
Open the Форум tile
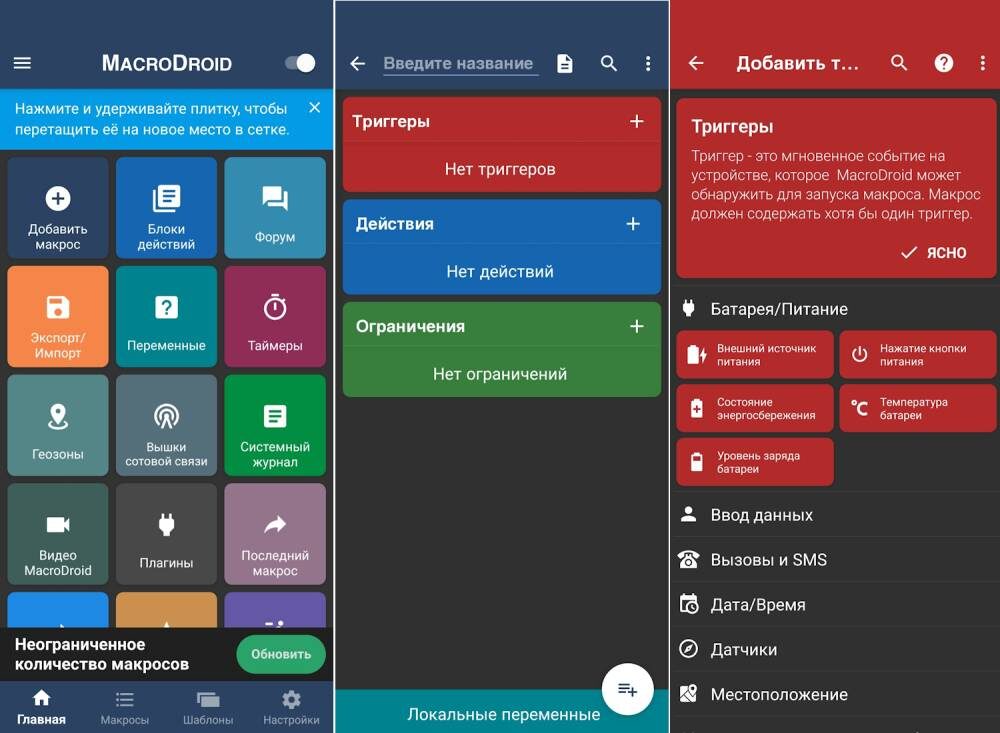(x=275, y=208)
